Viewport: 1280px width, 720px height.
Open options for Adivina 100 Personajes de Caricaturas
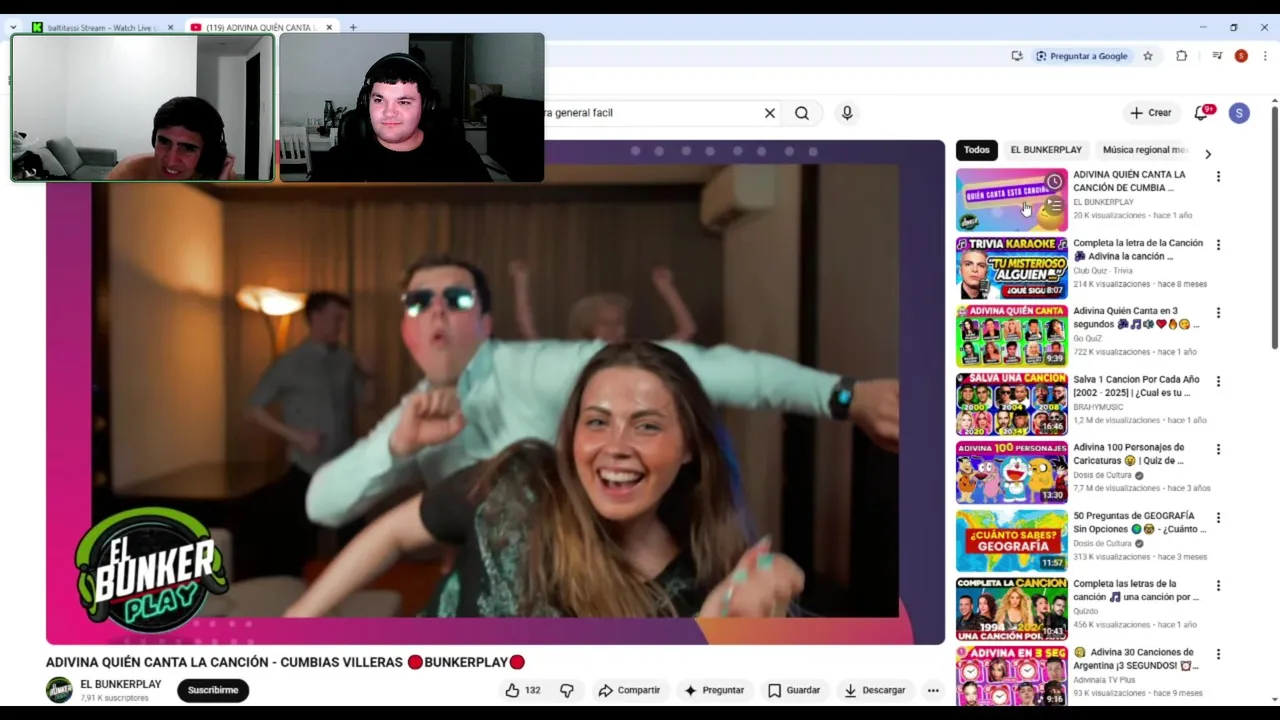pos(1218,450)
